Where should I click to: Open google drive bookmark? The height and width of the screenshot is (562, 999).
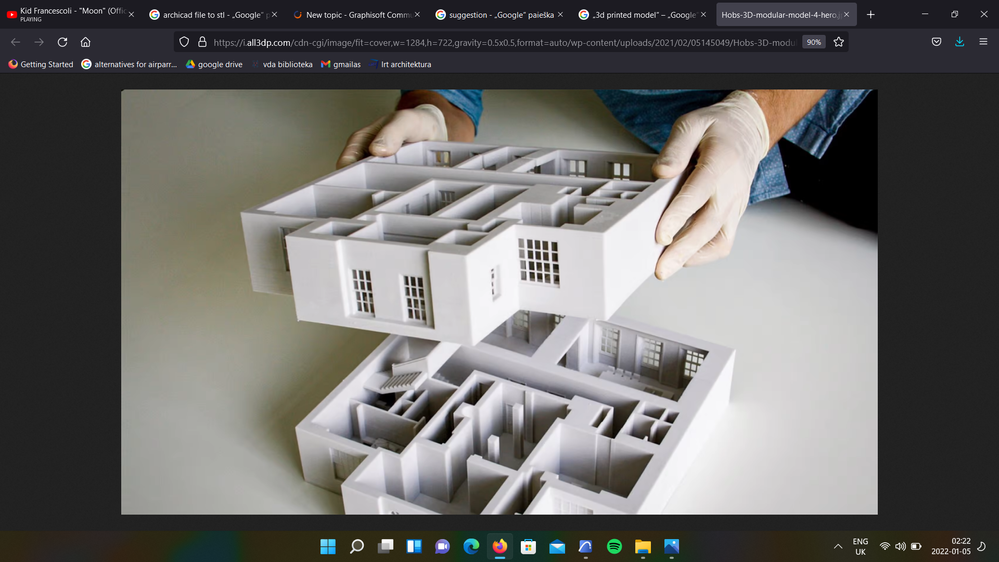point(214,64)
